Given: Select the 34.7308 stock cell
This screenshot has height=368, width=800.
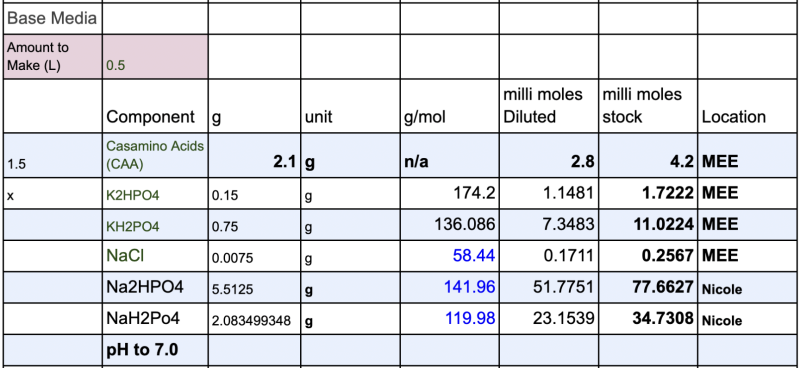Looking at the screenshot, I should 648,318.
